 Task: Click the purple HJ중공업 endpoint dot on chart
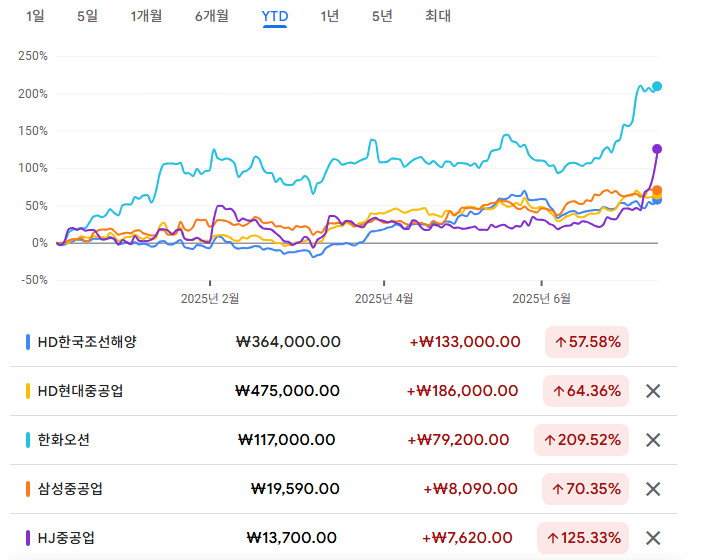657,149
